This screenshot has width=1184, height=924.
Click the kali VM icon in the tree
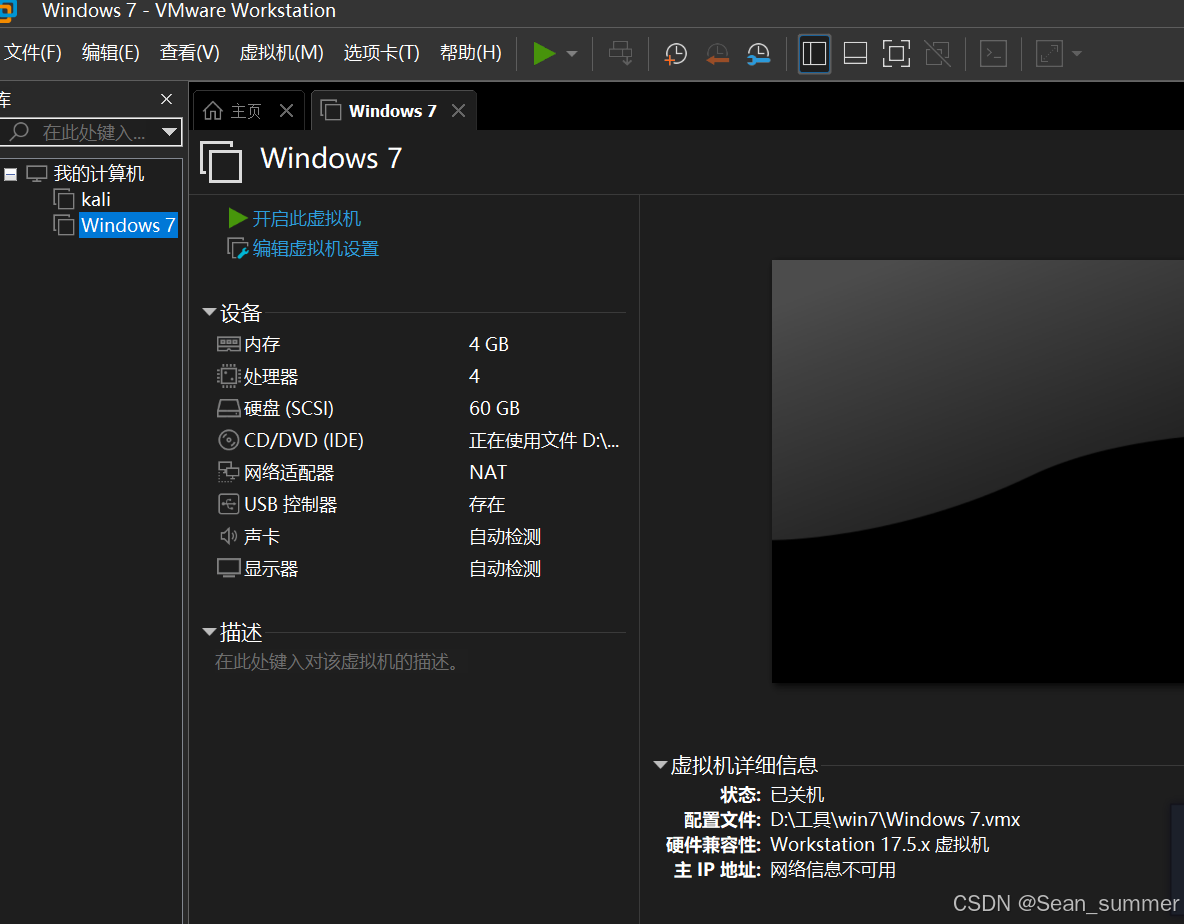(64, 199)
